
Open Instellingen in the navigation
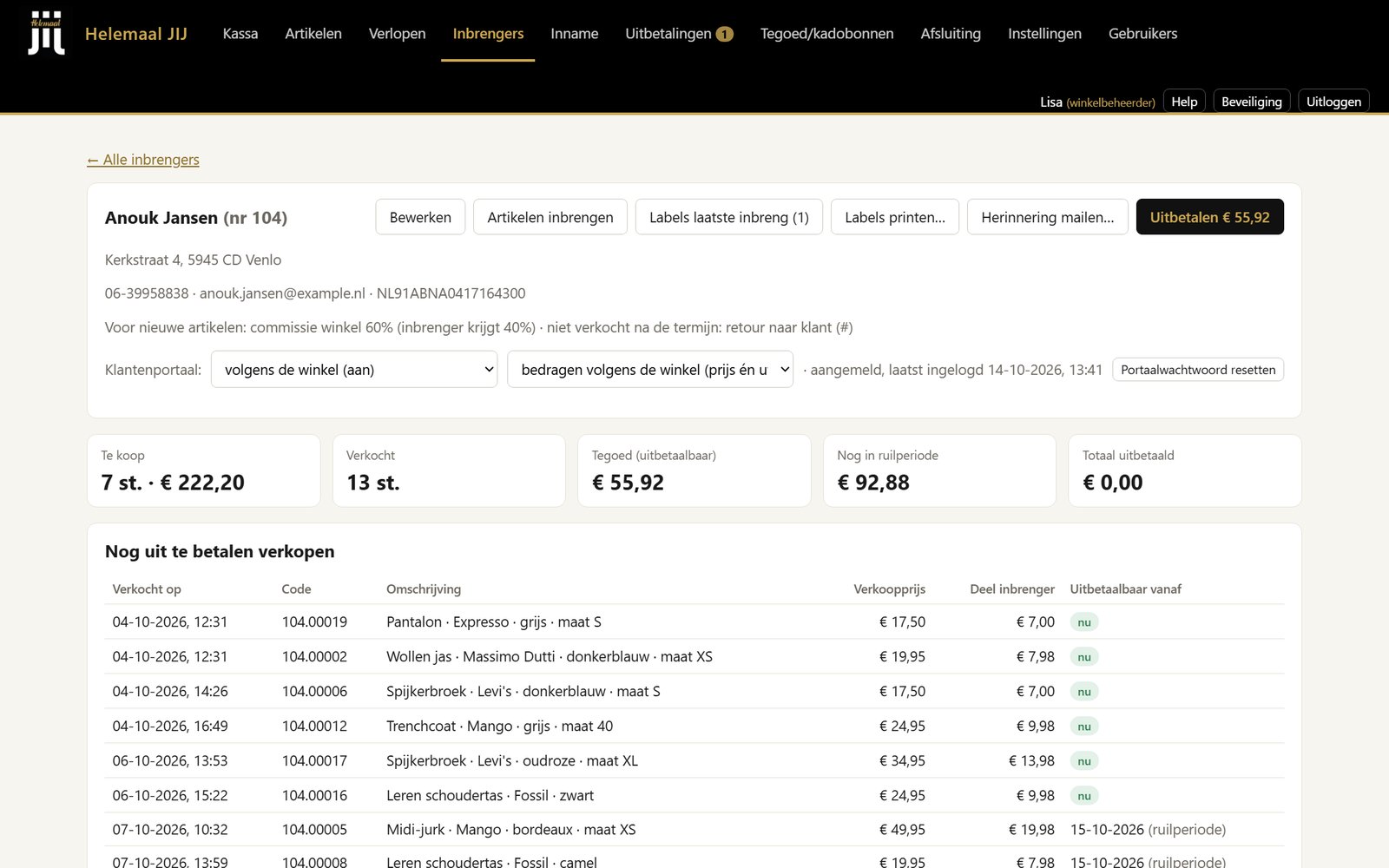pos(1044,34)
